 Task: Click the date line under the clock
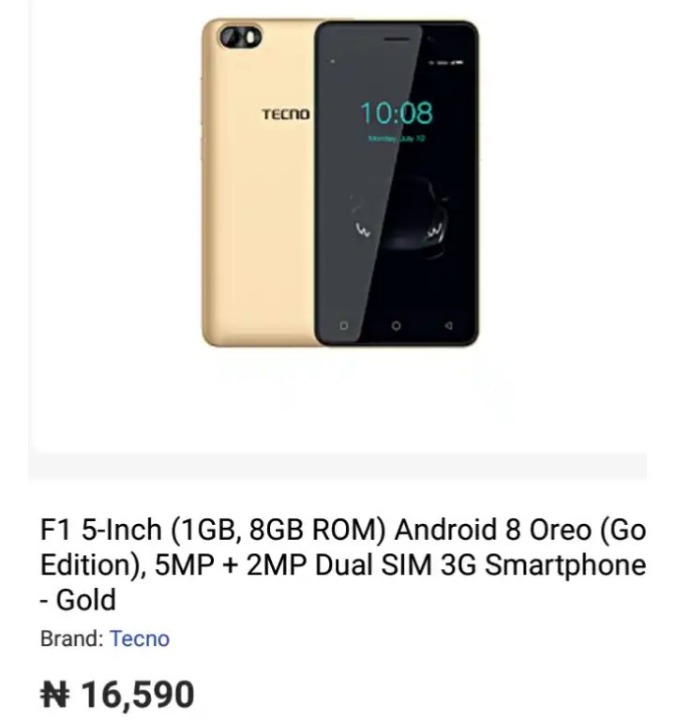(396, 139)
